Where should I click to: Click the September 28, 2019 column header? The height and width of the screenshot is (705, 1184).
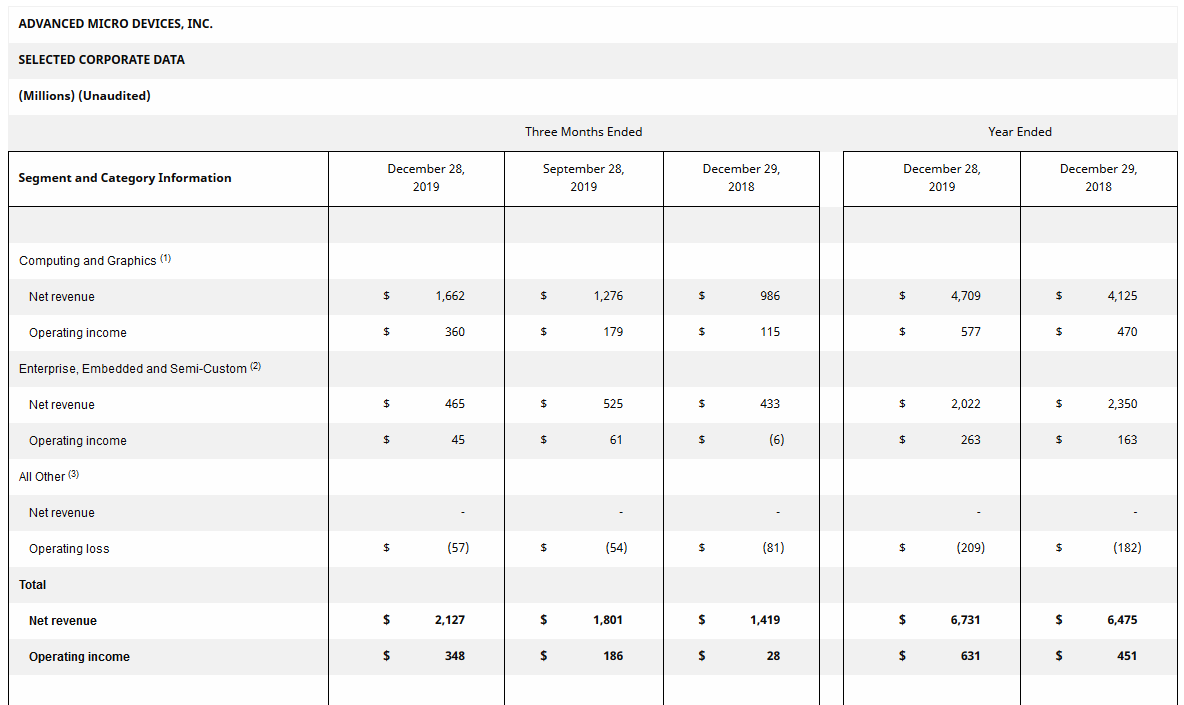click(x=584, y=178)
